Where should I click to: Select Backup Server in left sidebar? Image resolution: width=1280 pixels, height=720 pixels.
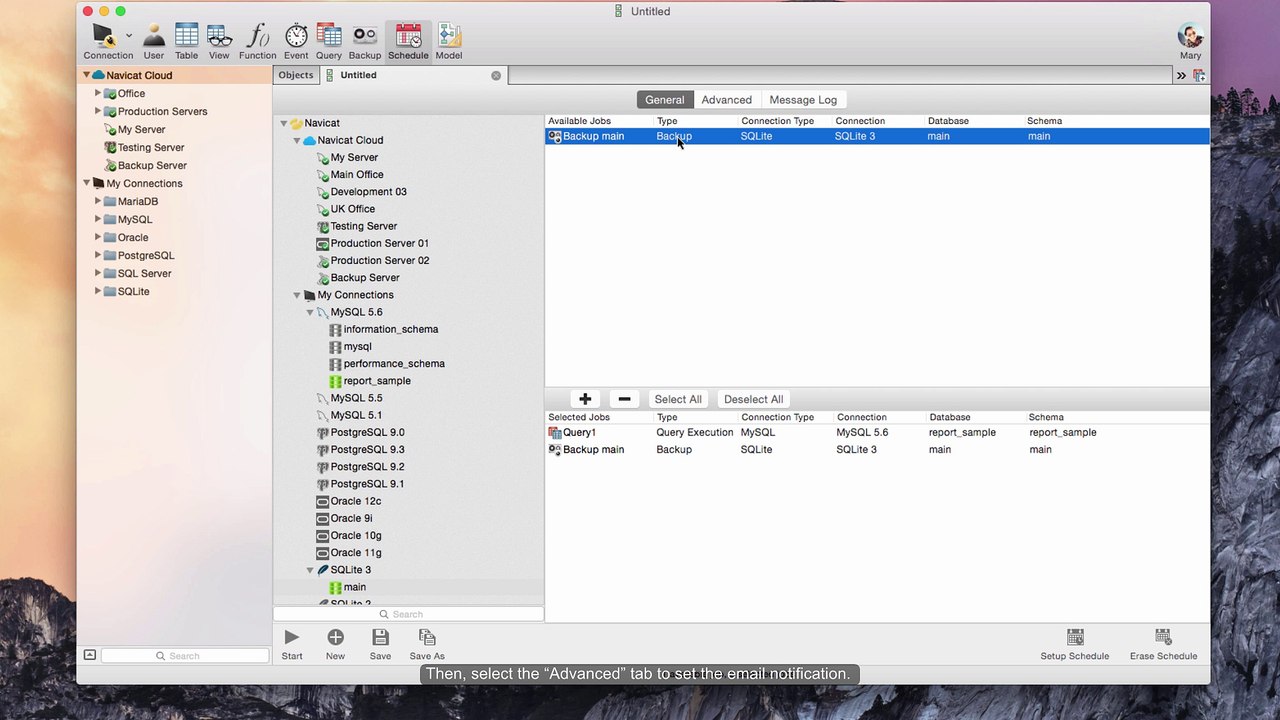tap(152, 165)
